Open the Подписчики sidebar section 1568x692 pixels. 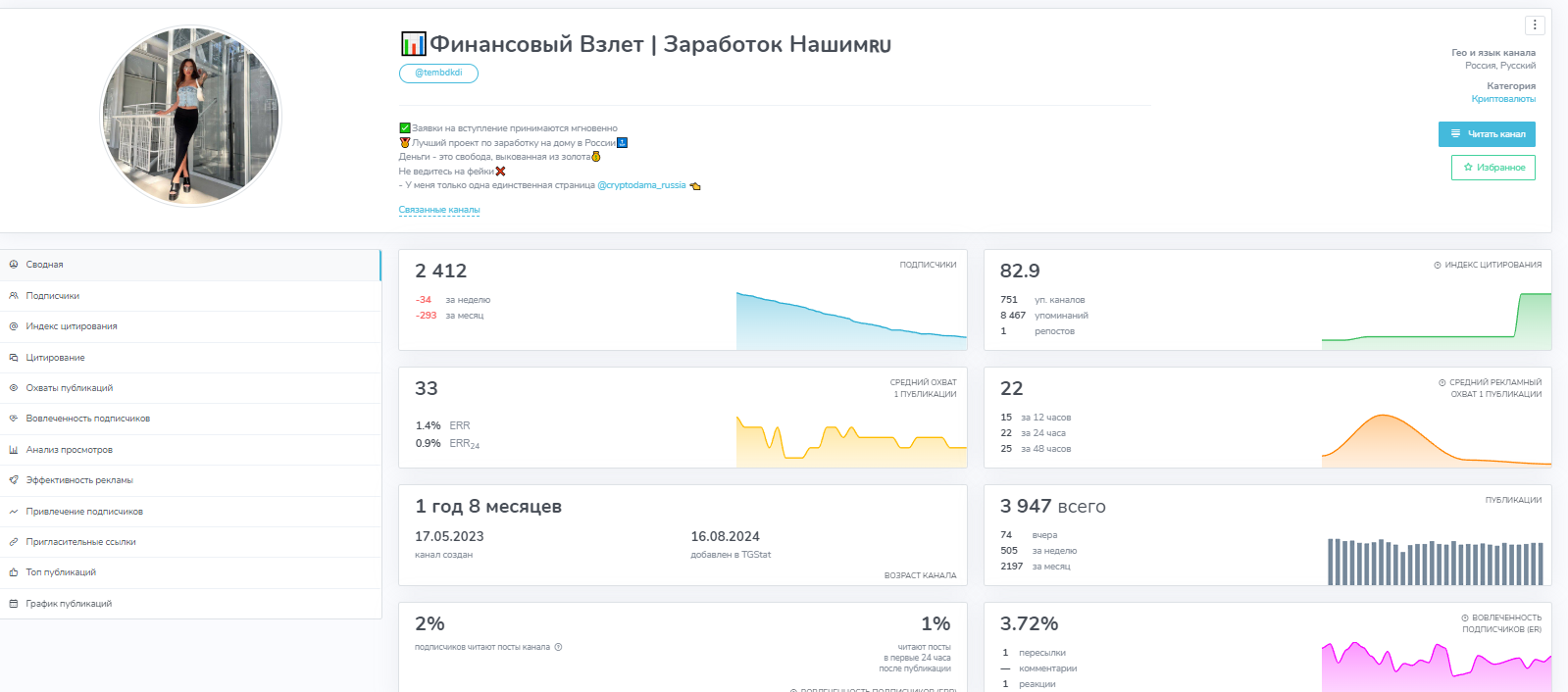coord(190,296)
